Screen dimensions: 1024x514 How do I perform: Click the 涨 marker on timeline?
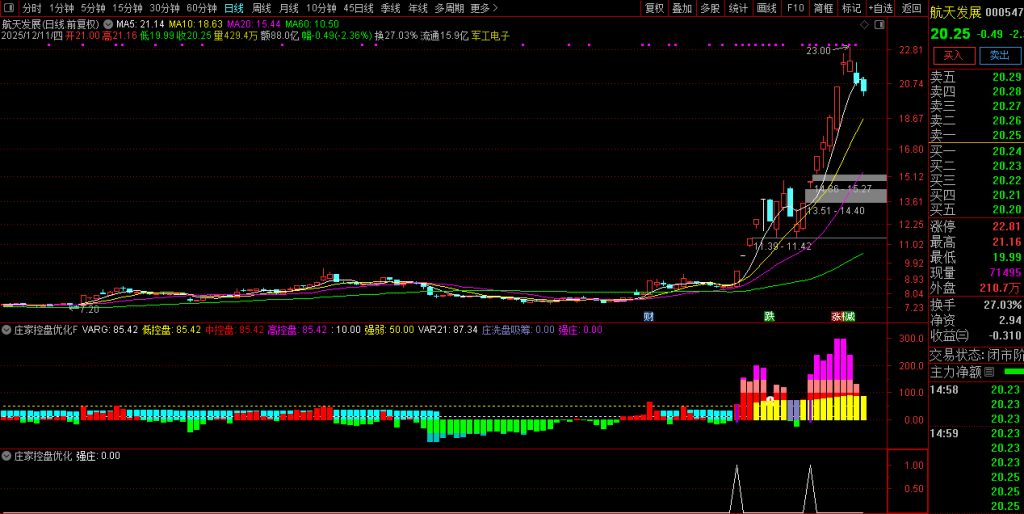click(836, 317)
